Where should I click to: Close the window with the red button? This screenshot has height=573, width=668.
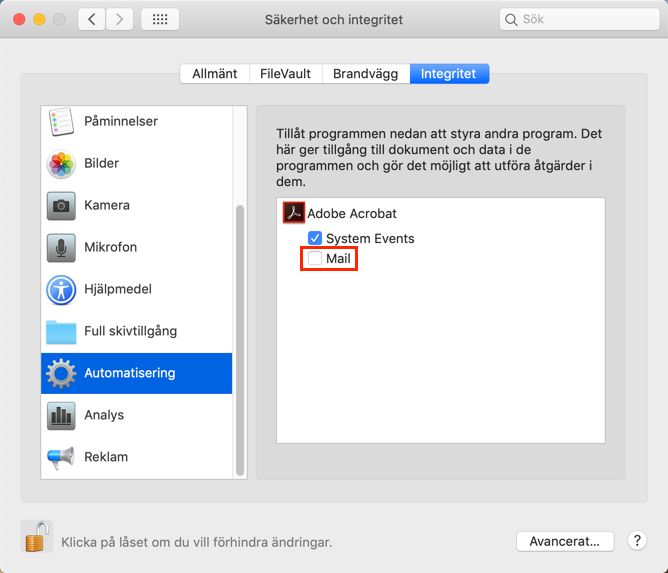click(19, 19)
